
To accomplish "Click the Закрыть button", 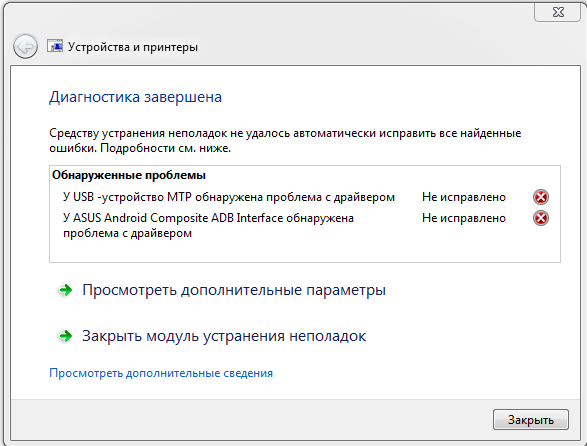I will coord(531,419).
